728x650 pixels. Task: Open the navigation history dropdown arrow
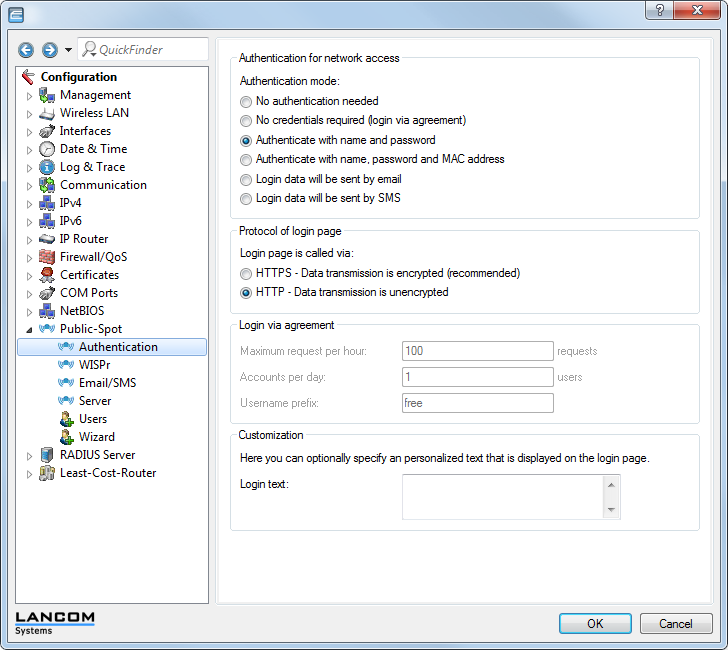click(x=68, y=50)
